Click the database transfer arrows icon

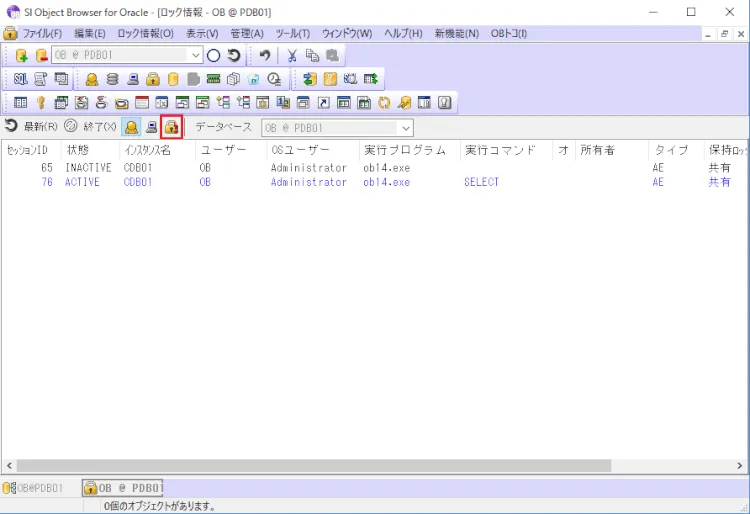(310, 79)
